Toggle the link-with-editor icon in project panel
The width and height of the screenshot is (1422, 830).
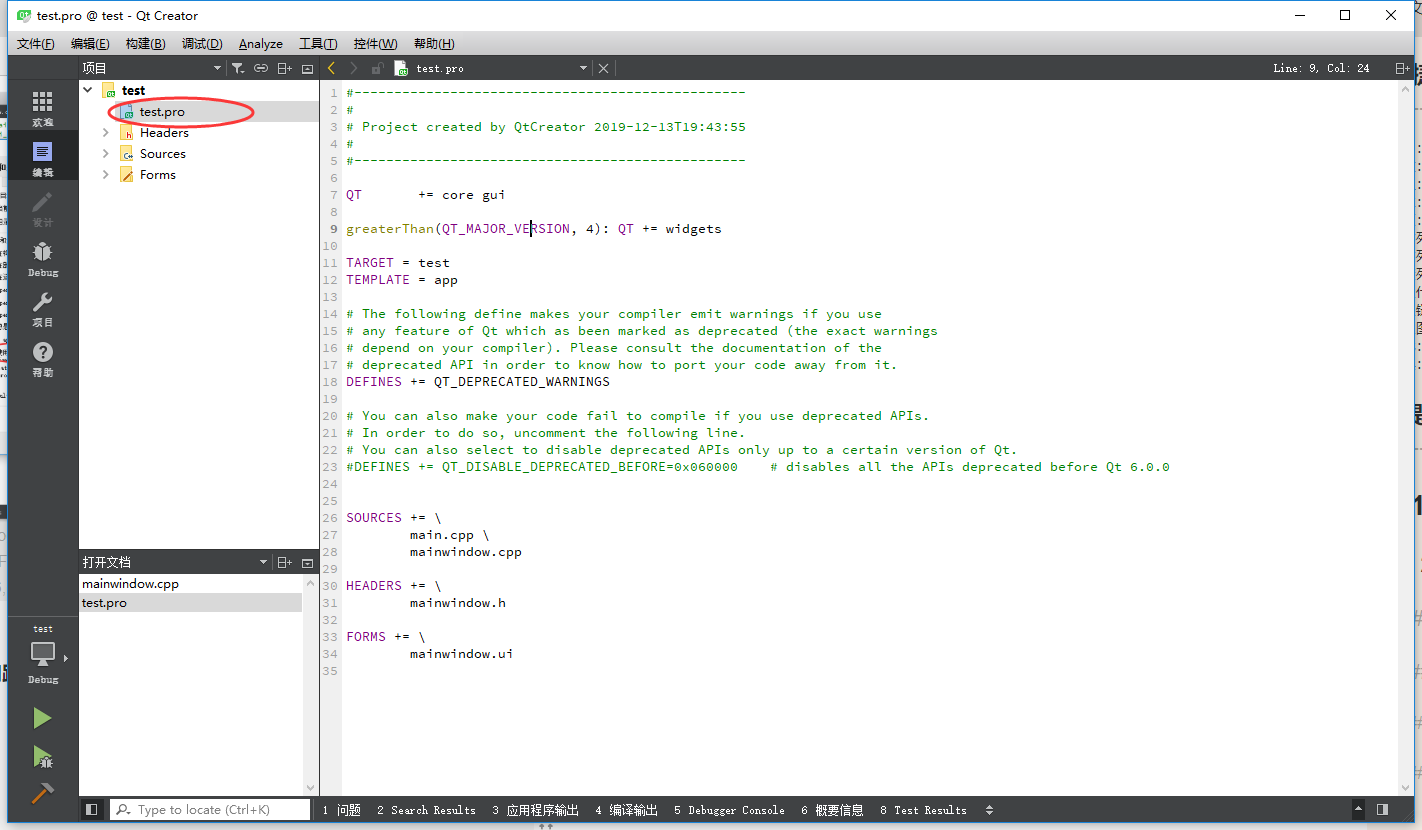[x=261, y=67]
